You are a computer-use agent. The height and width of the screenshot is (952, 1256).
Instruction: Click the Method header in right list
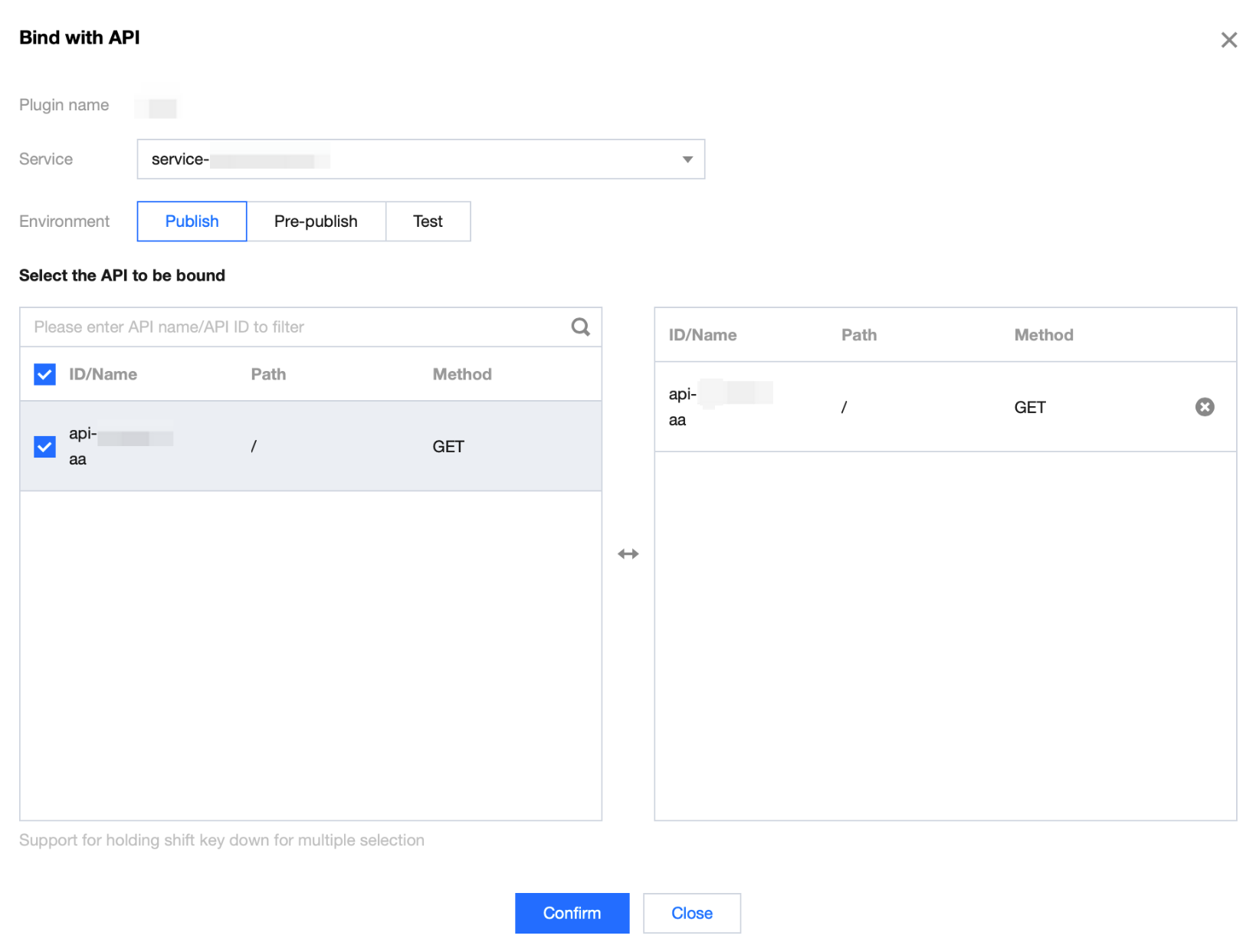coord(1043,335)
